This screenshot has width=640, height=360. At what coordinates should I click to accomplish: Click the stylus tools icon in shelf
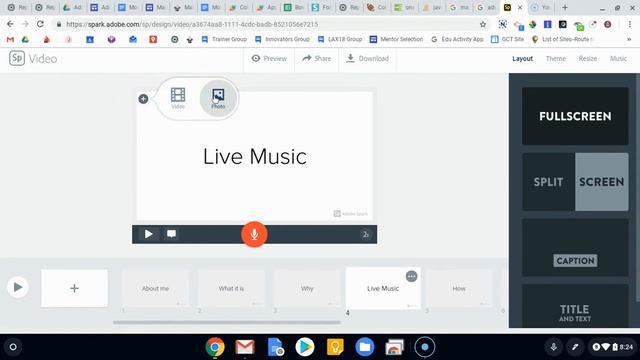575,347
